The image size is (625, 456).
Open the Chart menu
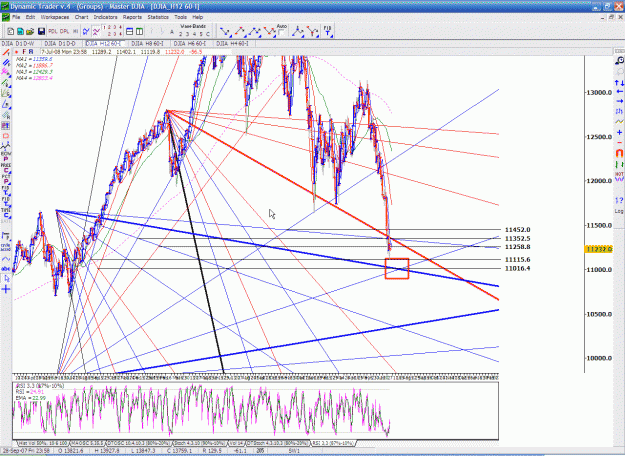pyautogui.click(x=81, y=17)
